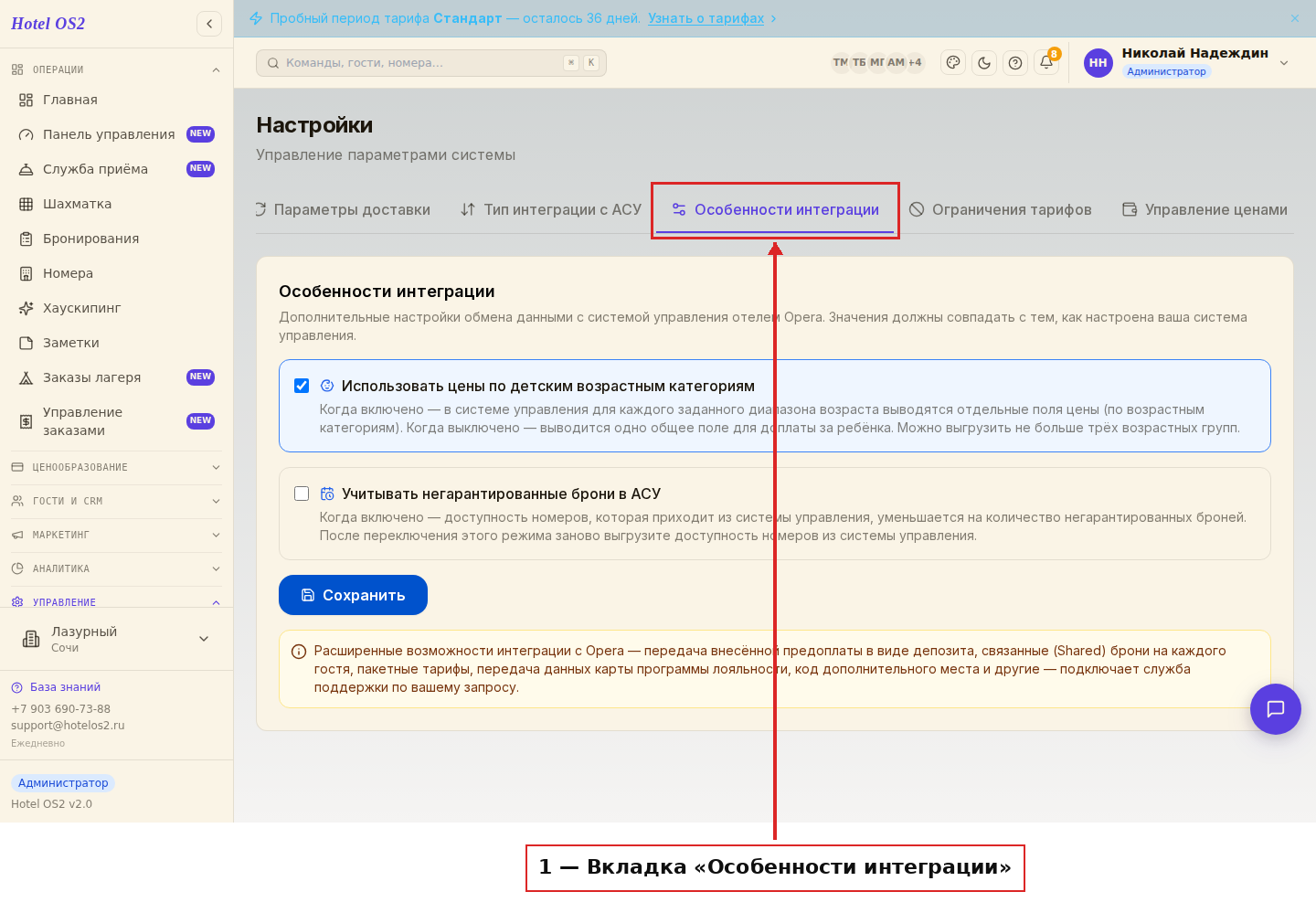Click the Сохранить button

(x=353, y=595)
